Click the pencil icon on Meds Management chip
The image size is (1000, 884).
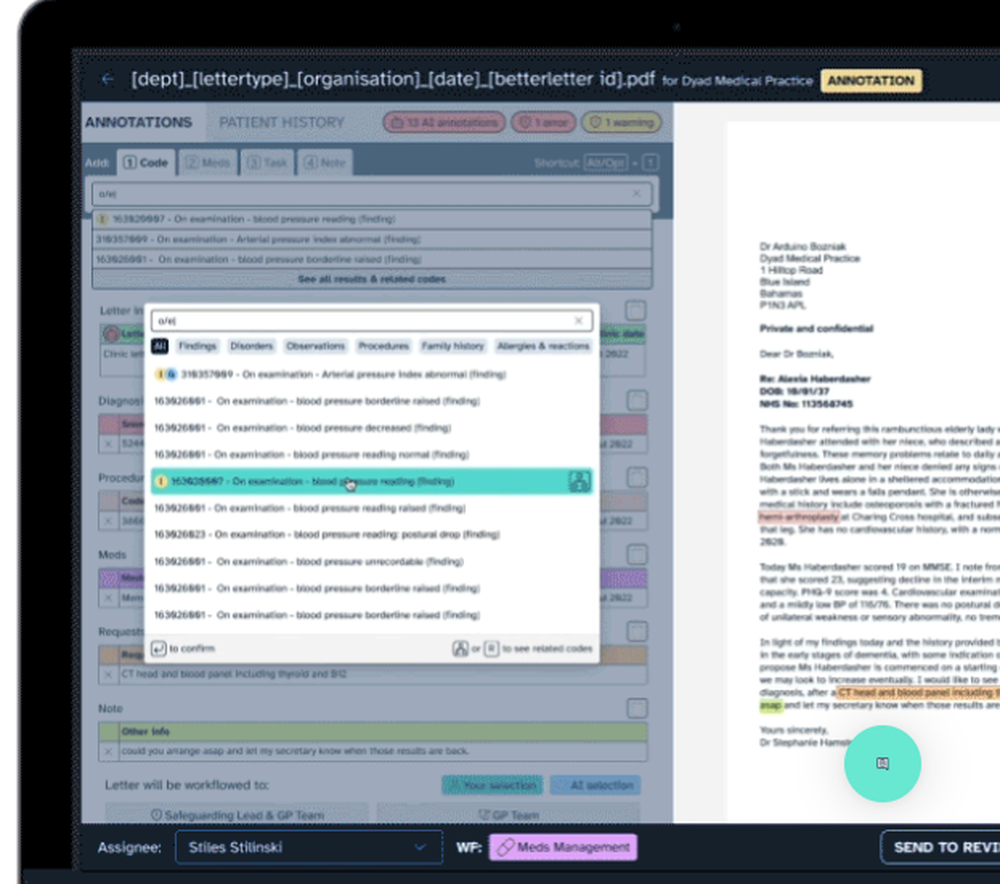click(x=508, y=847)
